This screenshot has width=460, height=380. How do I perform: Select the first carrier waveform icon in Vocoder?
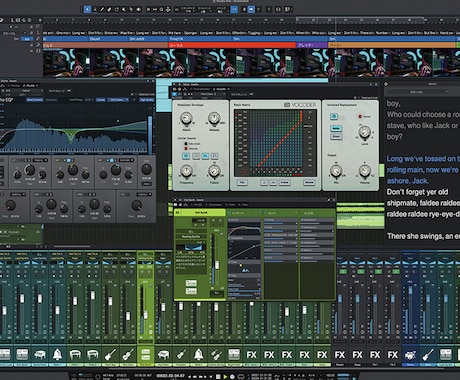pyautogui.click(x=186, y=156)
